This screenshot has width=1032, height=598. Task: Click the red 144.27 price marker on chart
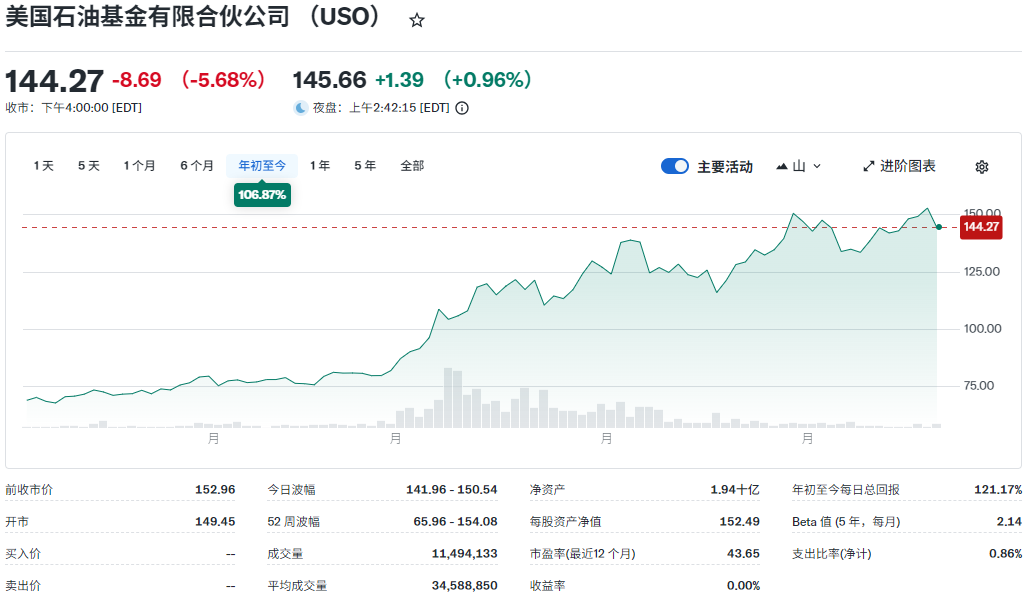(981, 227)
